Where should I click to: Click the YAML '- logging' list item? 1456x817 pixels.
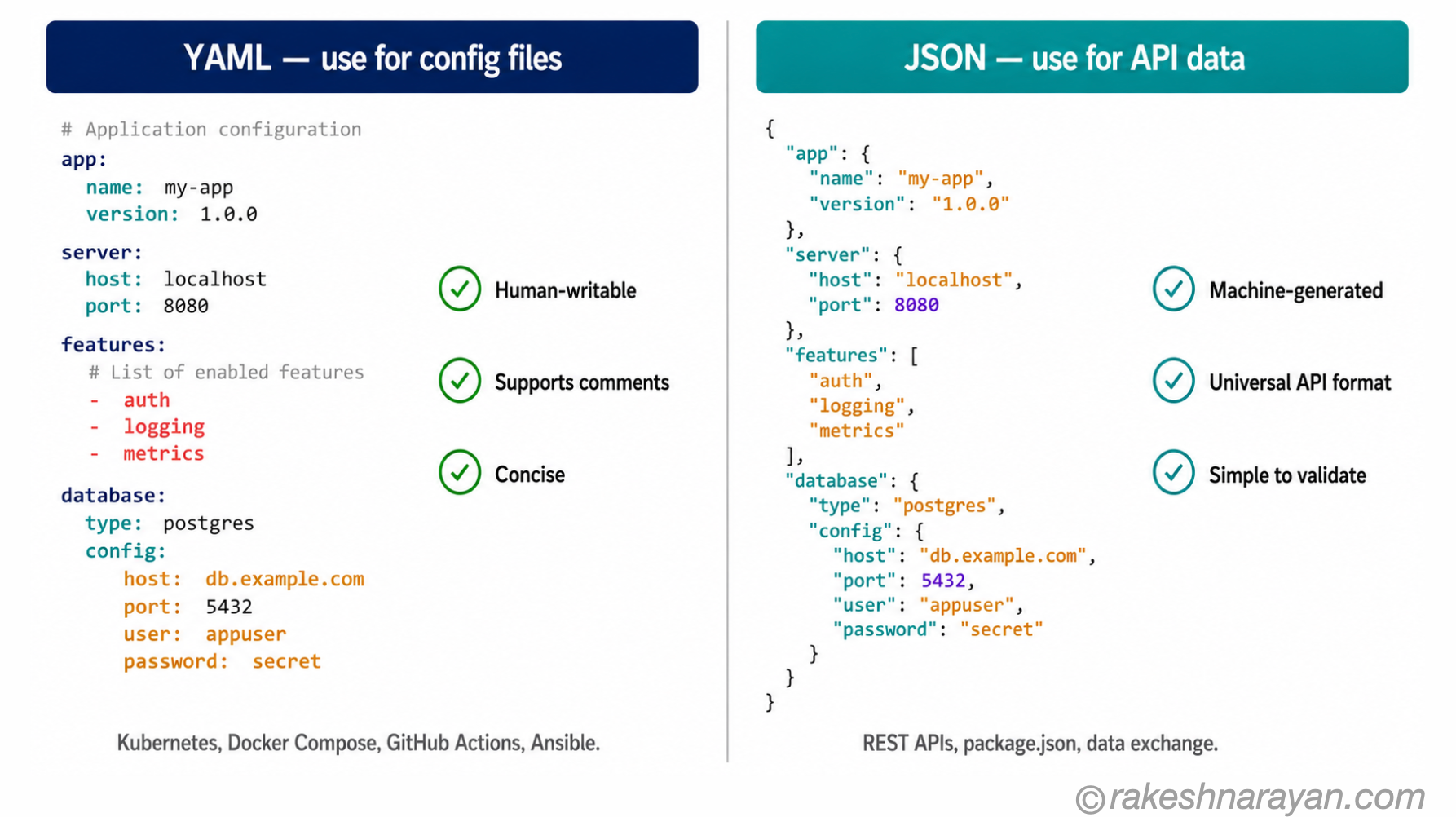click(x=147, y=426)
